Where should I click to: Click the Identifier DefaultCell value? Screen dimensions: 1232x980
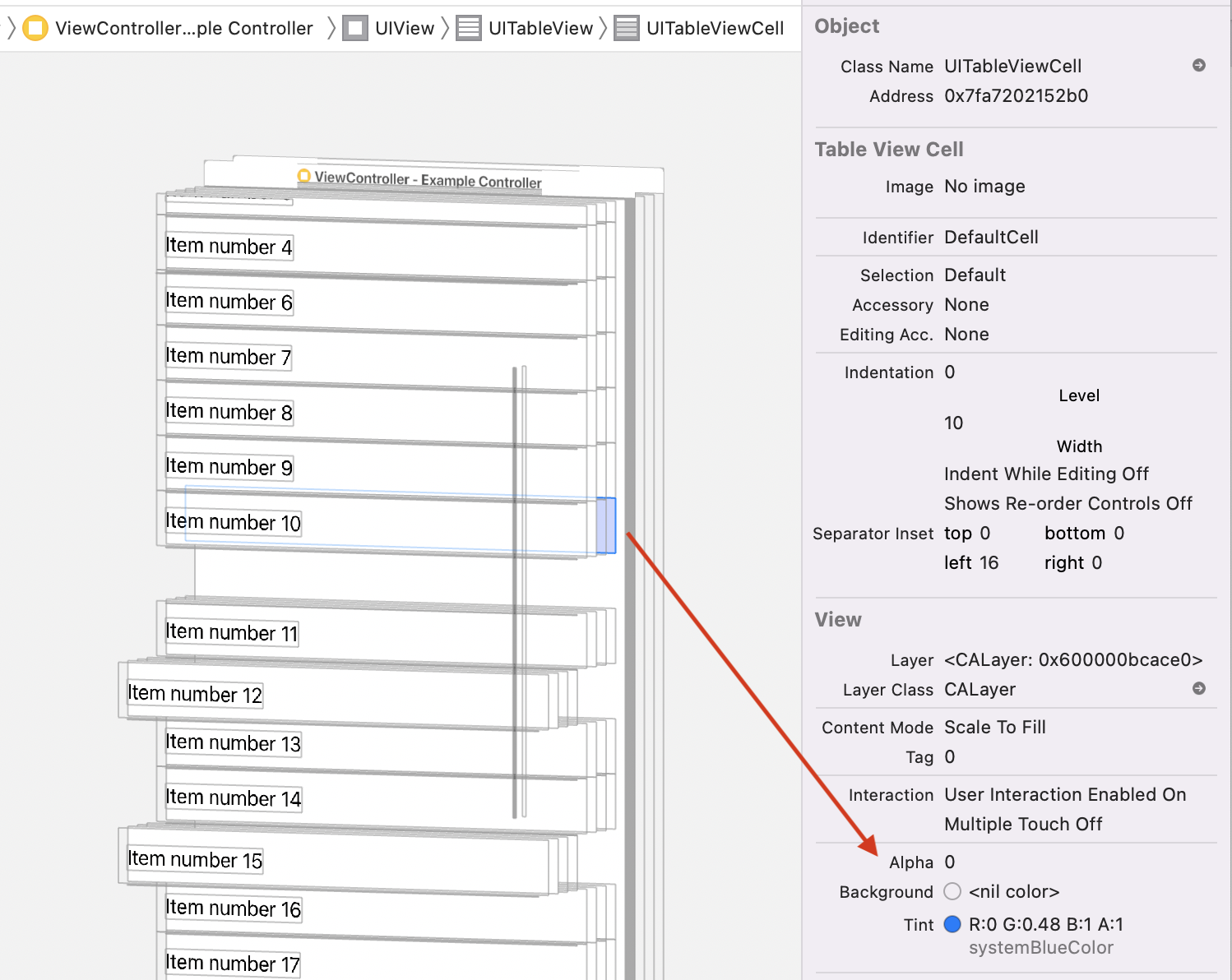coord(991,238)
